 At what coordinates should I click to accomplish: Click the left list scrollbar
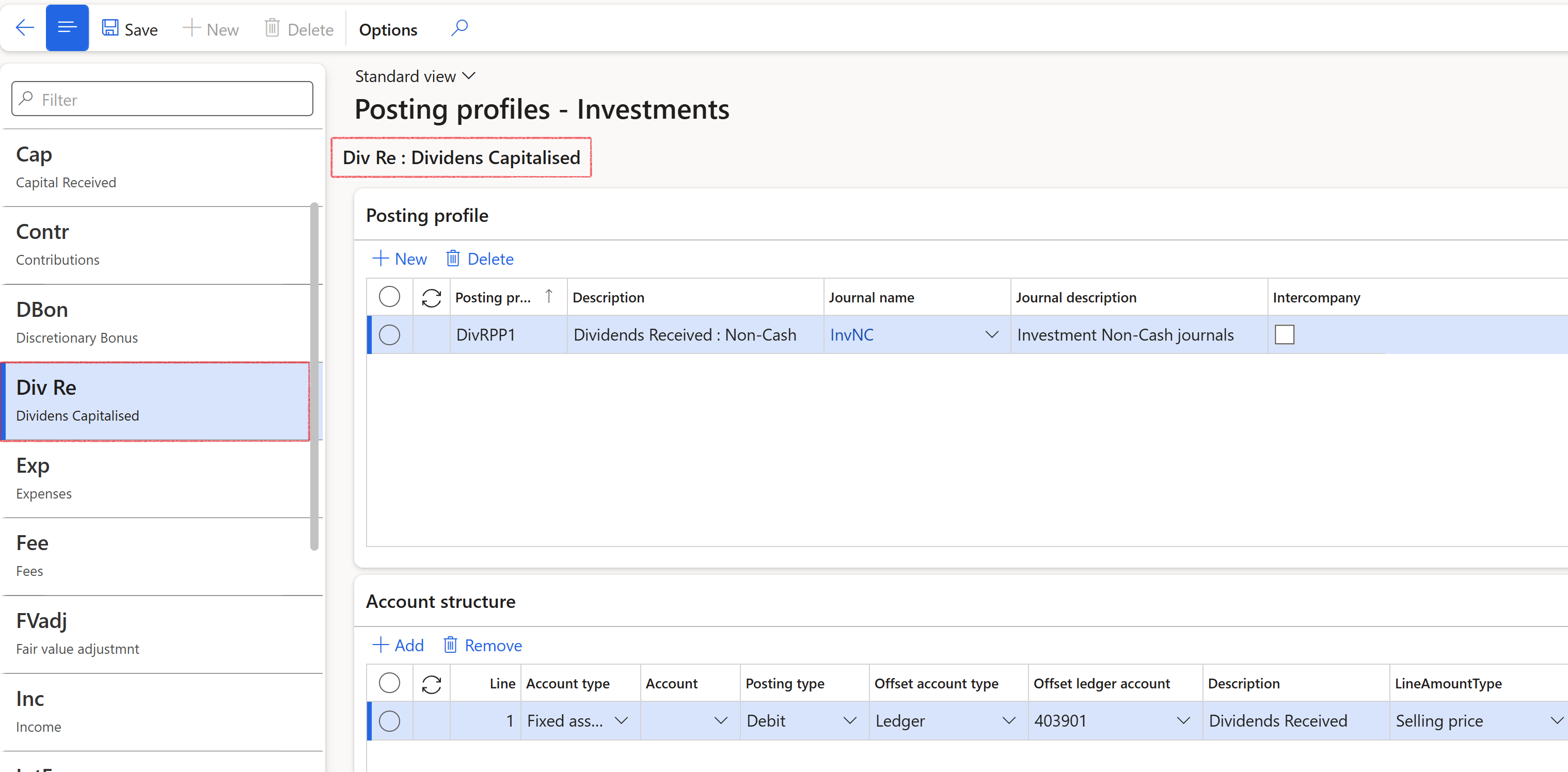[x=314, y=376]
